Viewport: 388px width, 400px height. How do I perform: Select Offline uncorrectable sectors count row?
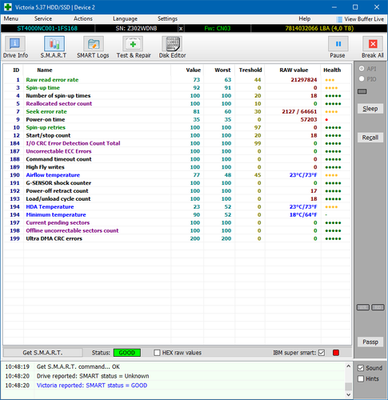coord(177,231)
